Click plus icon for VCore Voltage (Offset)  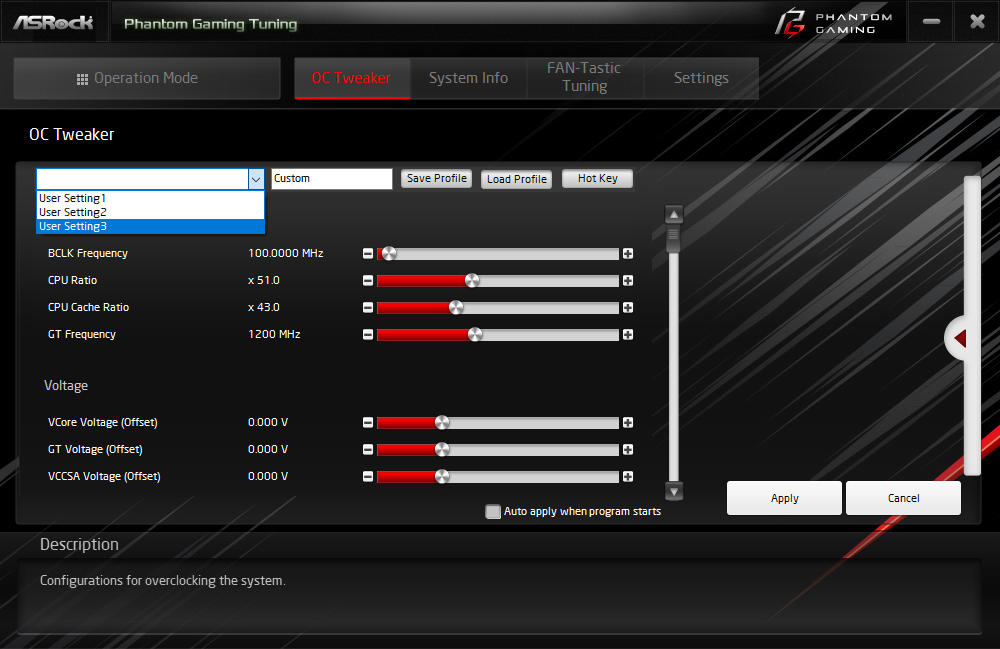point(628,423)
